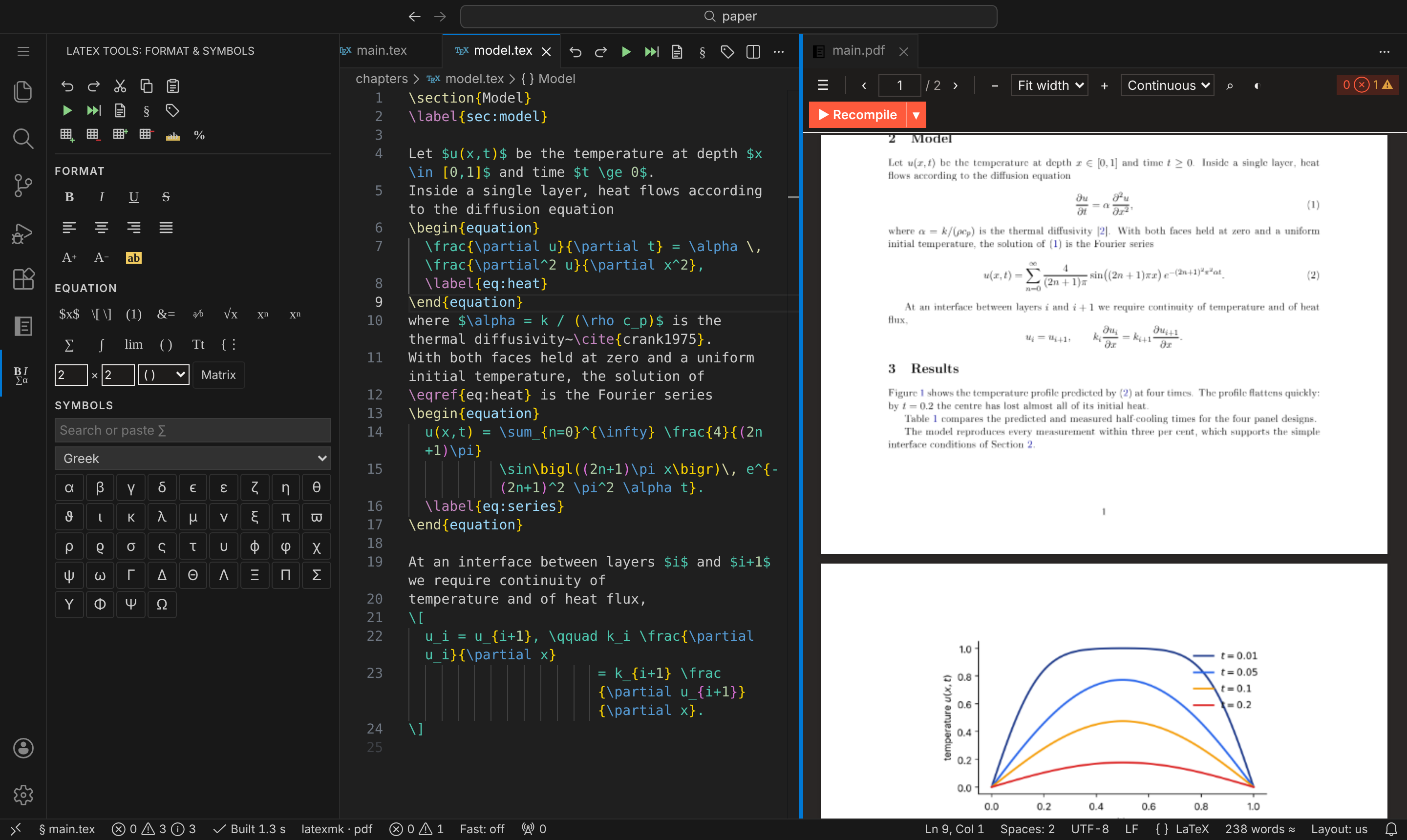Close the model.tex tab
Image resolution: width=1407 pixels, height=840 pixels.
(x=546, y=51)
